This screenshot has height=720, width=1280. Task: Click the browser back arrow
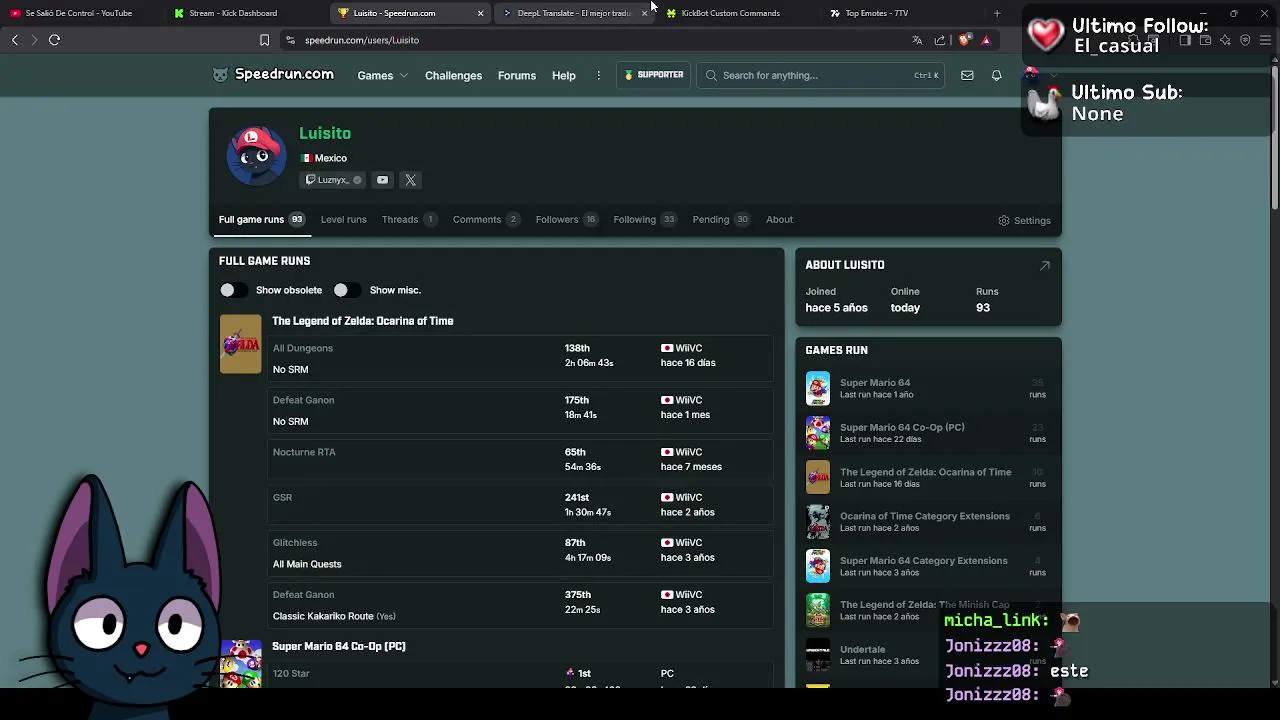[x=14, y=40]
